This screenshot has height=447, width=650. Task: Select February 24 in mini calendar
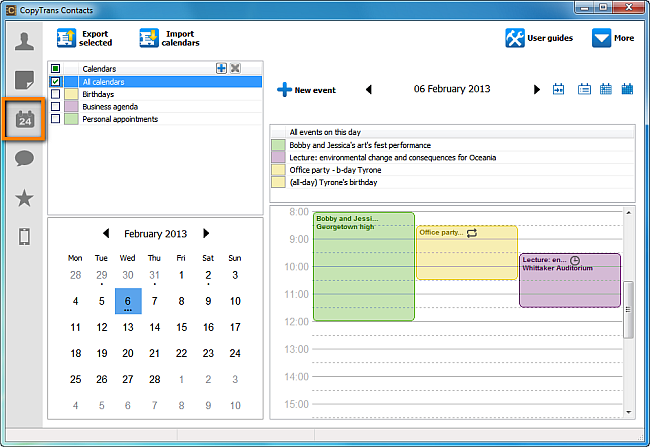[235, 353]
